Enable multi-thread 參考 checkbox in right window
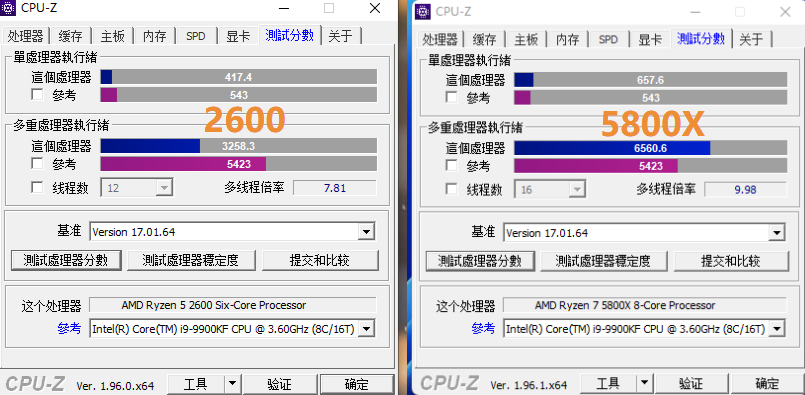 click(451, 166)
